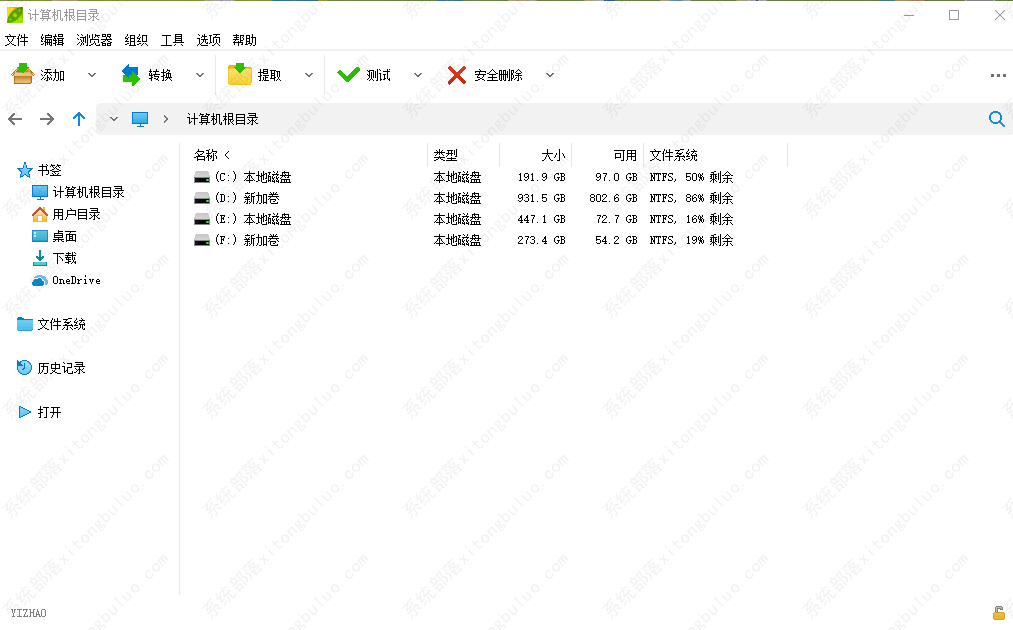Click the Convert (转换) toolbar icon
The height and width of the screenshot is (630, 1013).
coord(131,75)
